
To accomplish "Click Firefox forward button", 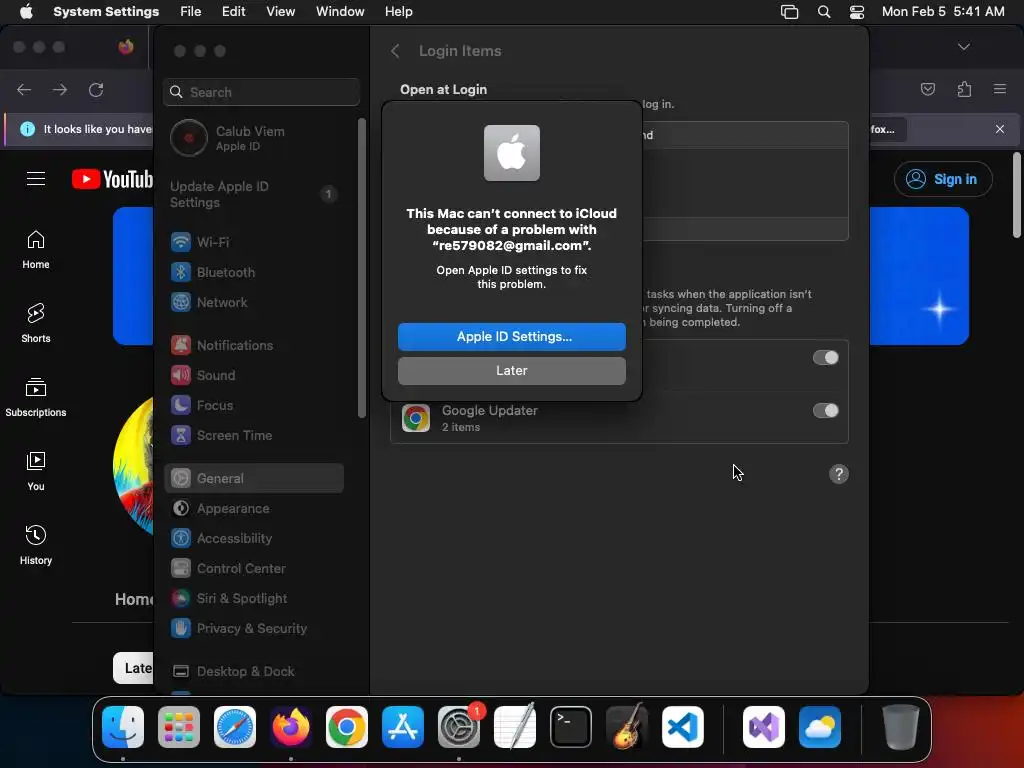I will click(60, 89).
